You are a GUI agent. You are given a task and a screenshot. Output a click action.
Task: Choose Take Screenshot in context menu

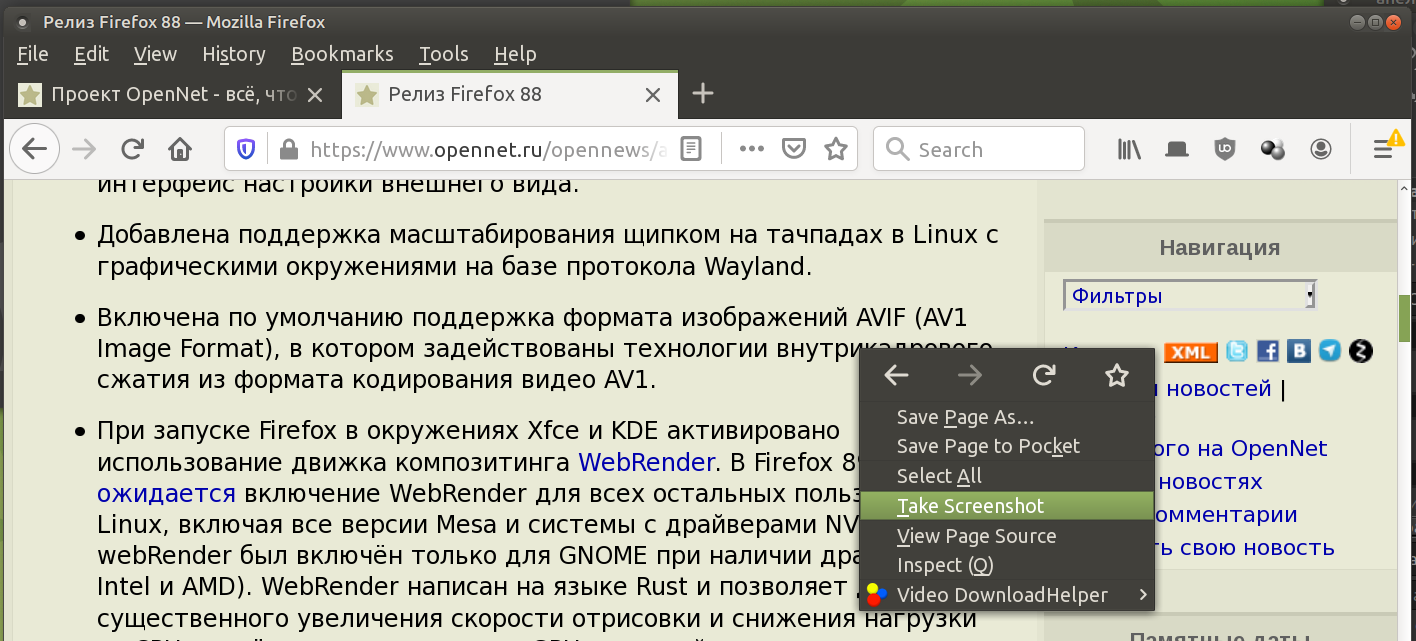[1007, 506]
